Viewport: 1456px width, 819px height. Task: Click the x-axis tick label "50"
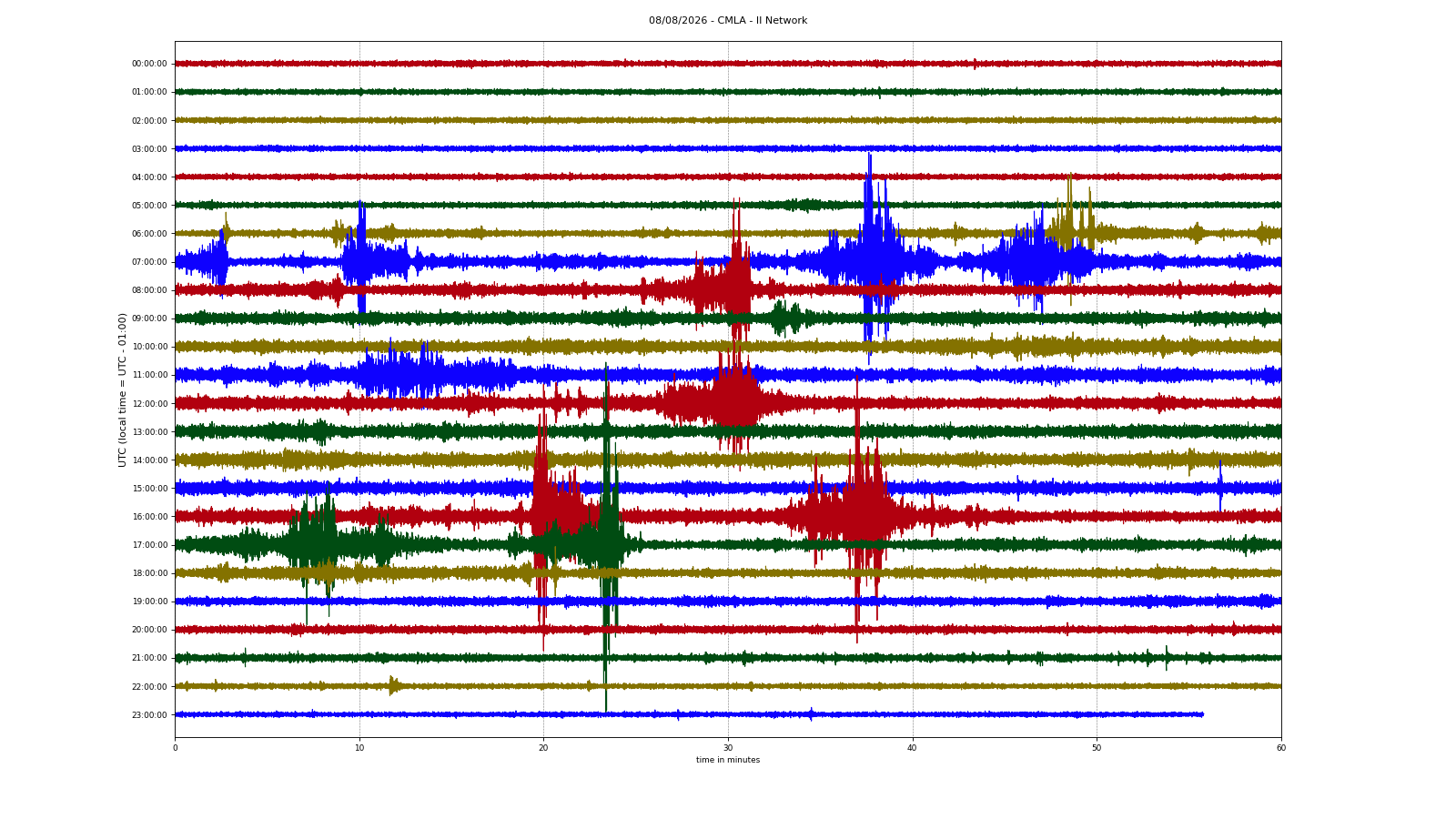[1097, 748]
